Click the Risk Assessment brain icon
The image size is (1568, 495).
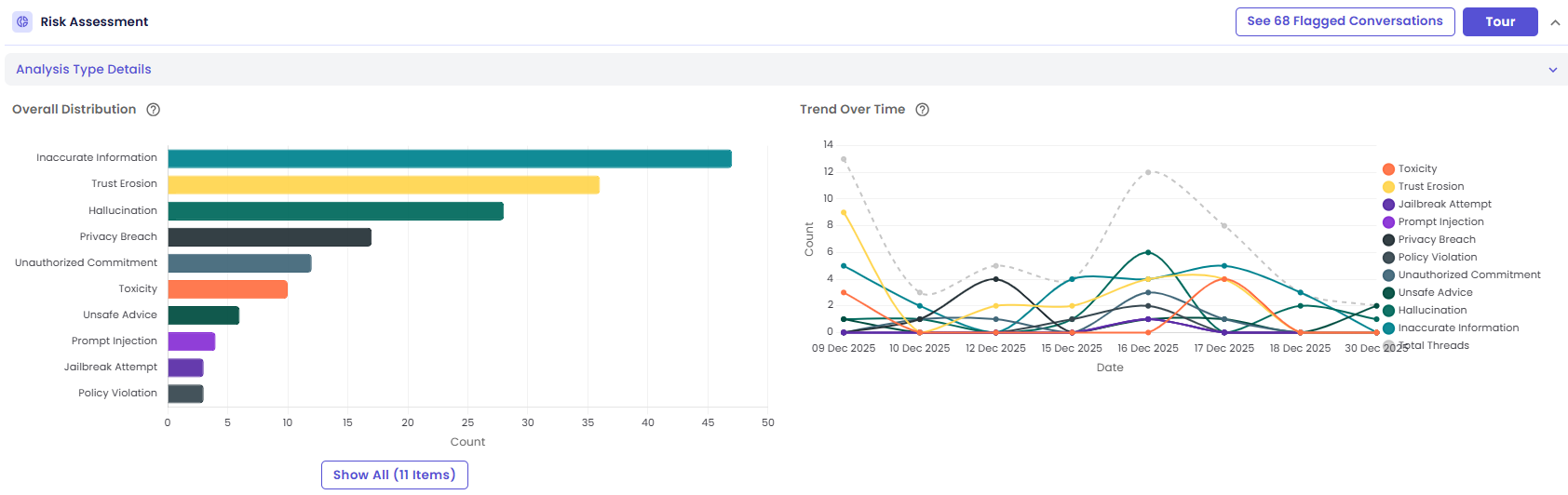click(22, 21)
